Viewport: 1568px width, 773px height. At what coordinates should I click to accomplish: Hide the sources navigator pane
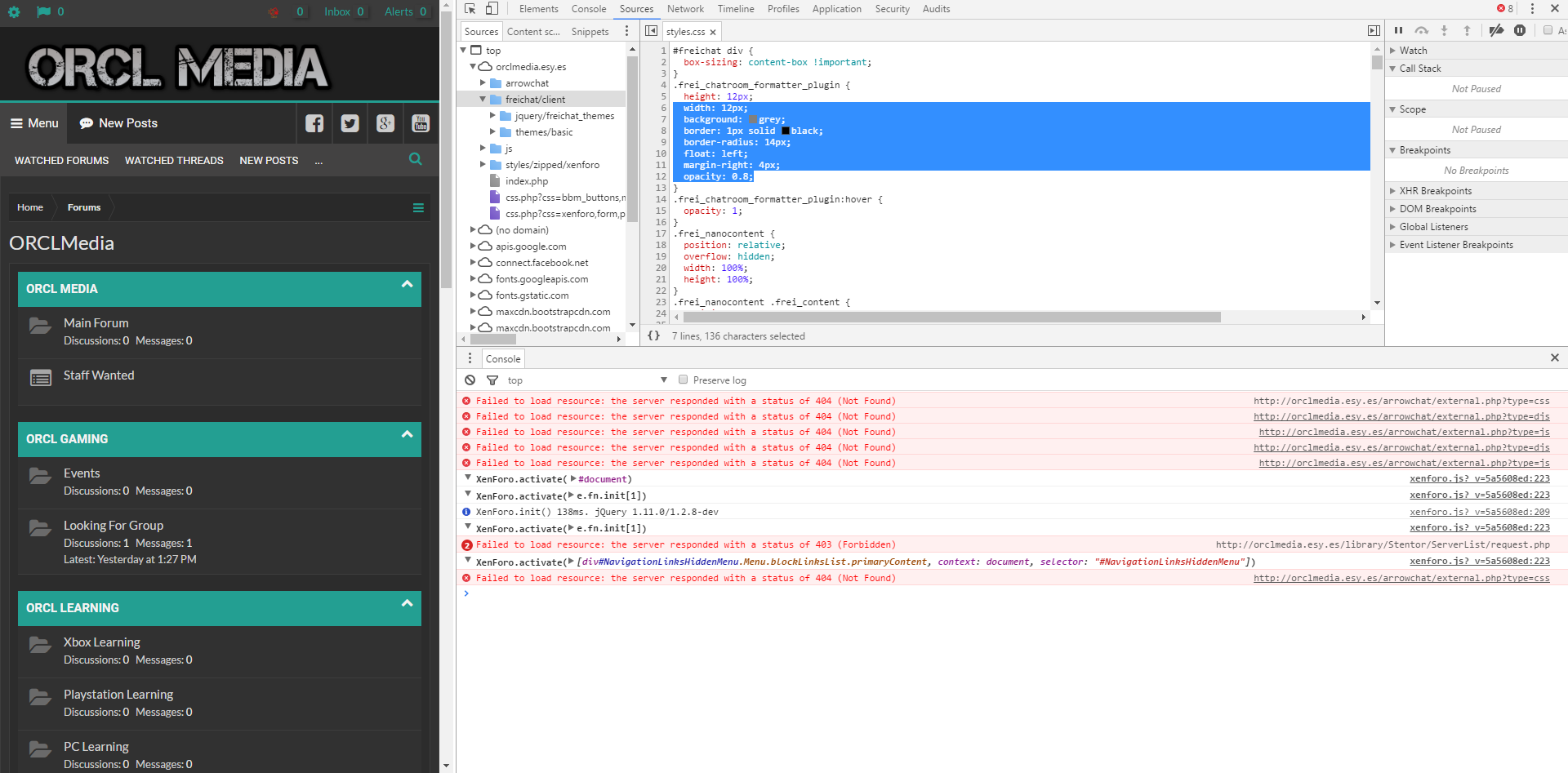click(x=651, y=31)
